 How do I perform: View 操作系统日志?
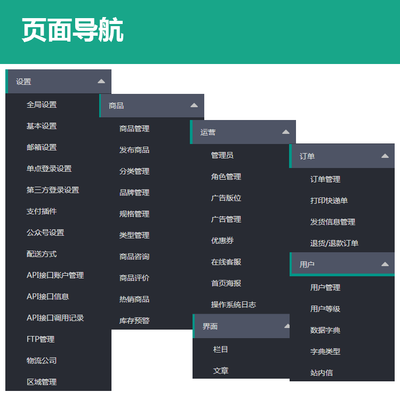[233, 305]
